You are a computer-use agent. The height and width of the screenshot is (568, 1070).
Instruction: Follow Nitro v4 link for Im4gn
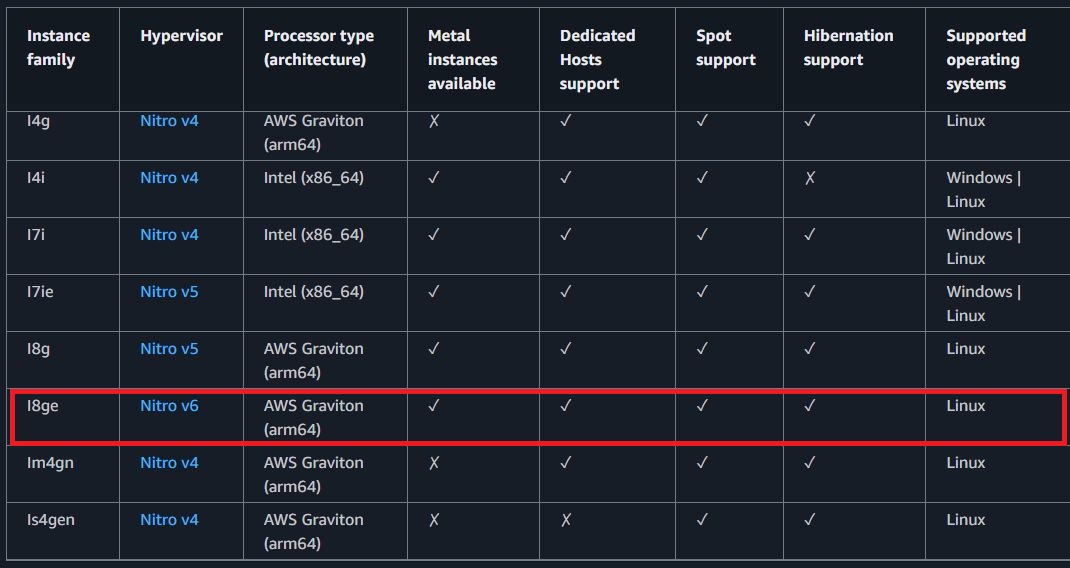169,463
